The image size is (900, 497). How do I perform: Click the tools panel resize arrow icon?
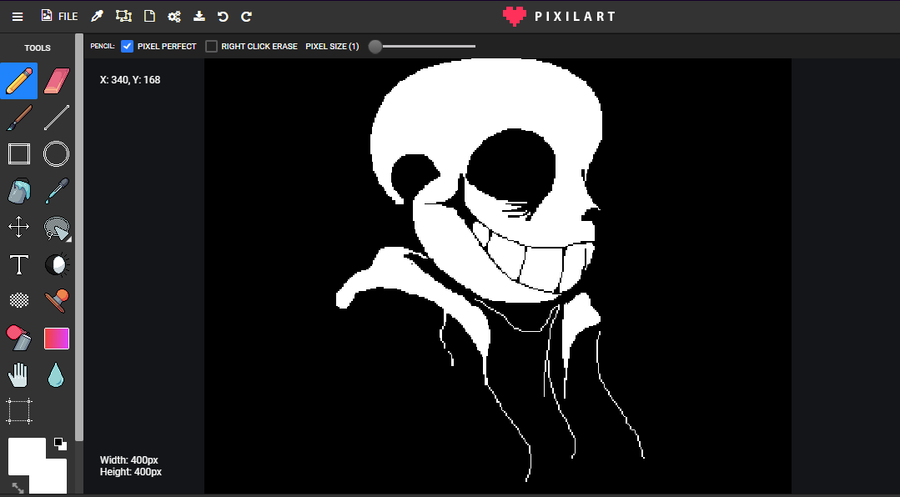pos(18,488)
